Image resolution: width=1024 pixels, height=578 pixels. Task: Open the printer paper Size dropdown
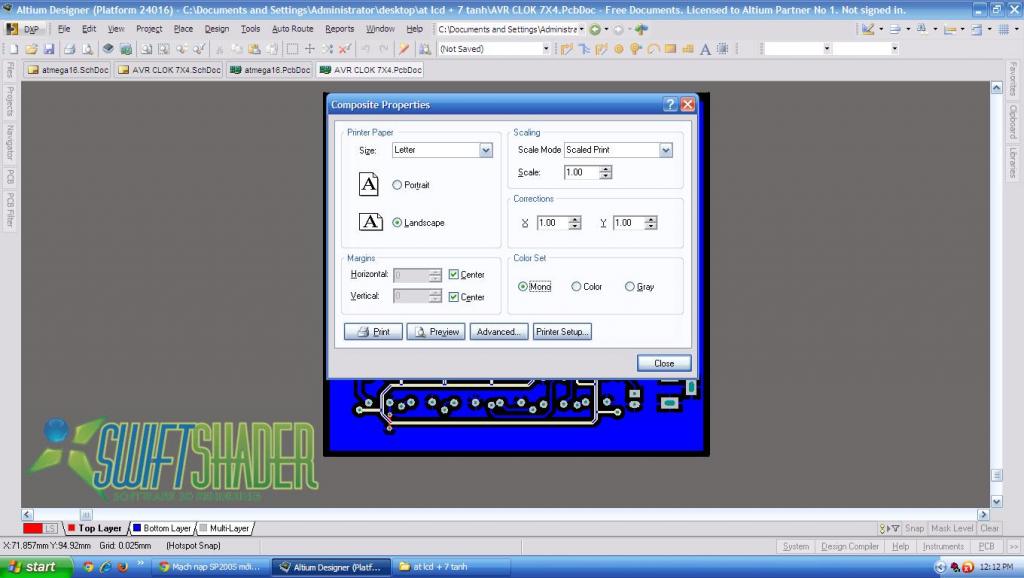tap(486, 150)
